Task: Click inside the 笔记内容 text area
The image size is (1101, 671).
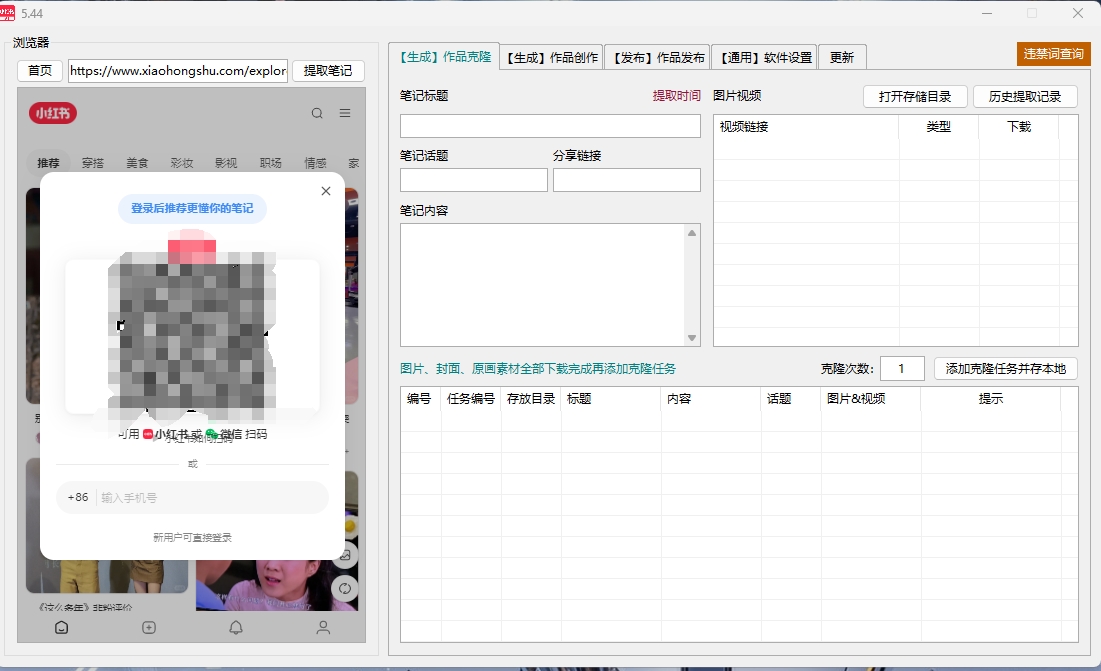Action: click(543, 285)
